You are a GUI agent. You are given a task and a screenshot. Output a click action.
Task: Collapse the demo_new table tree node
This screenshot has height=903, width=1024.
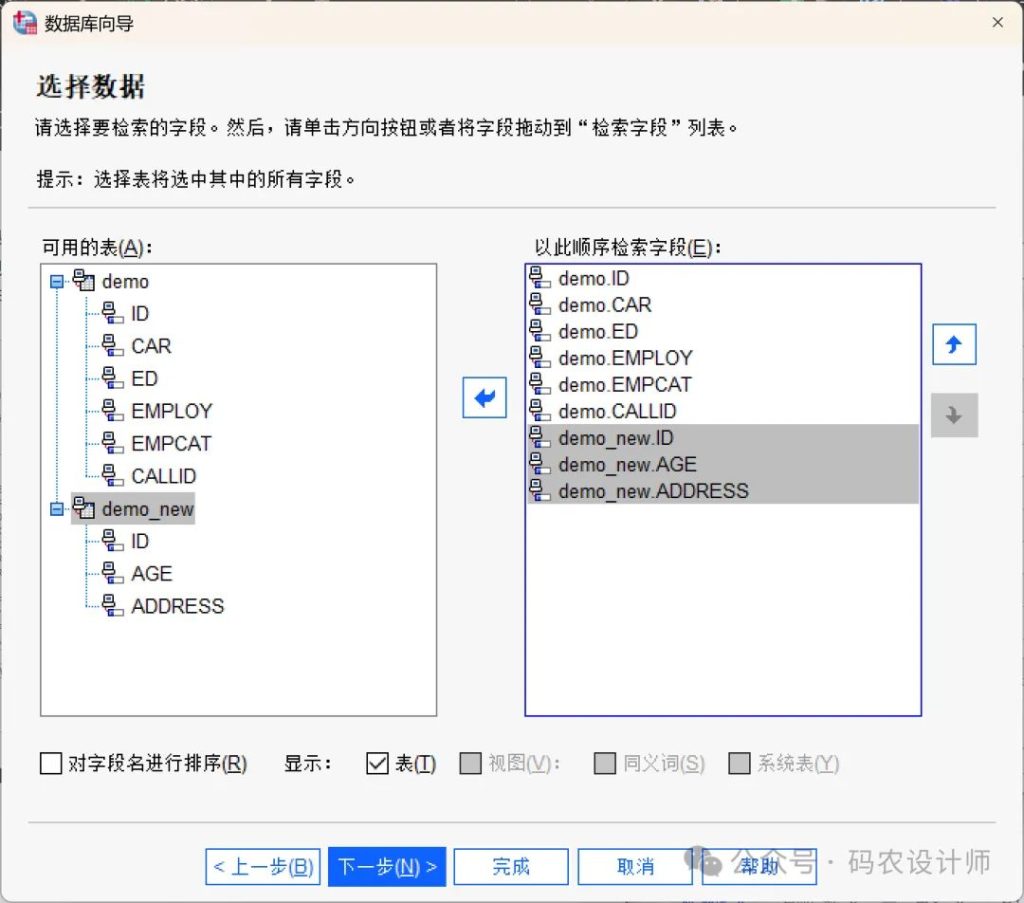point(57,510)
